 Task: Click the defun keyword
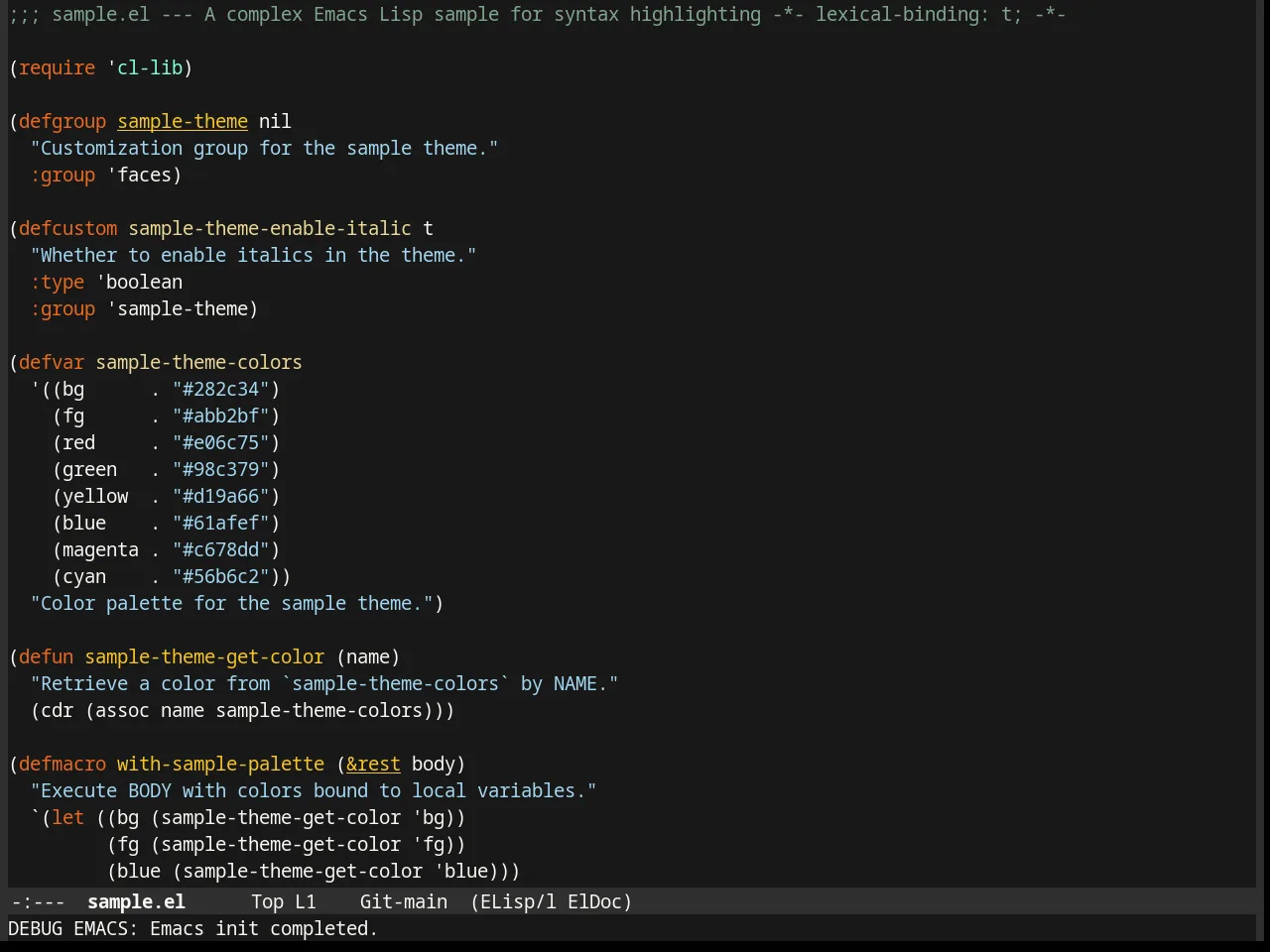point(46,656)
